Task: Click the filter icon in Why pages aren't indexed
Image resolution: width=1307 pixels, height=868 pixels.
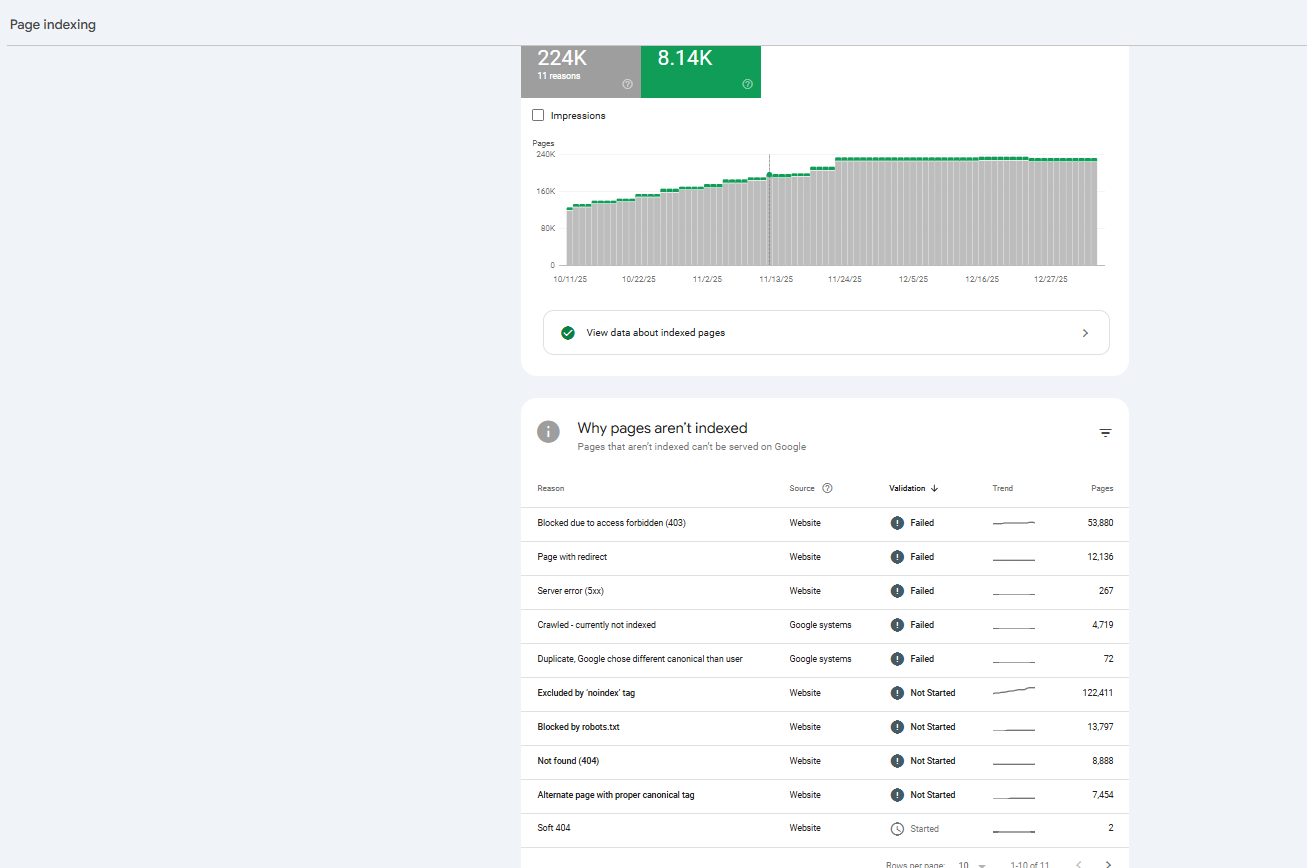Action: click(x=1105, y=433)
